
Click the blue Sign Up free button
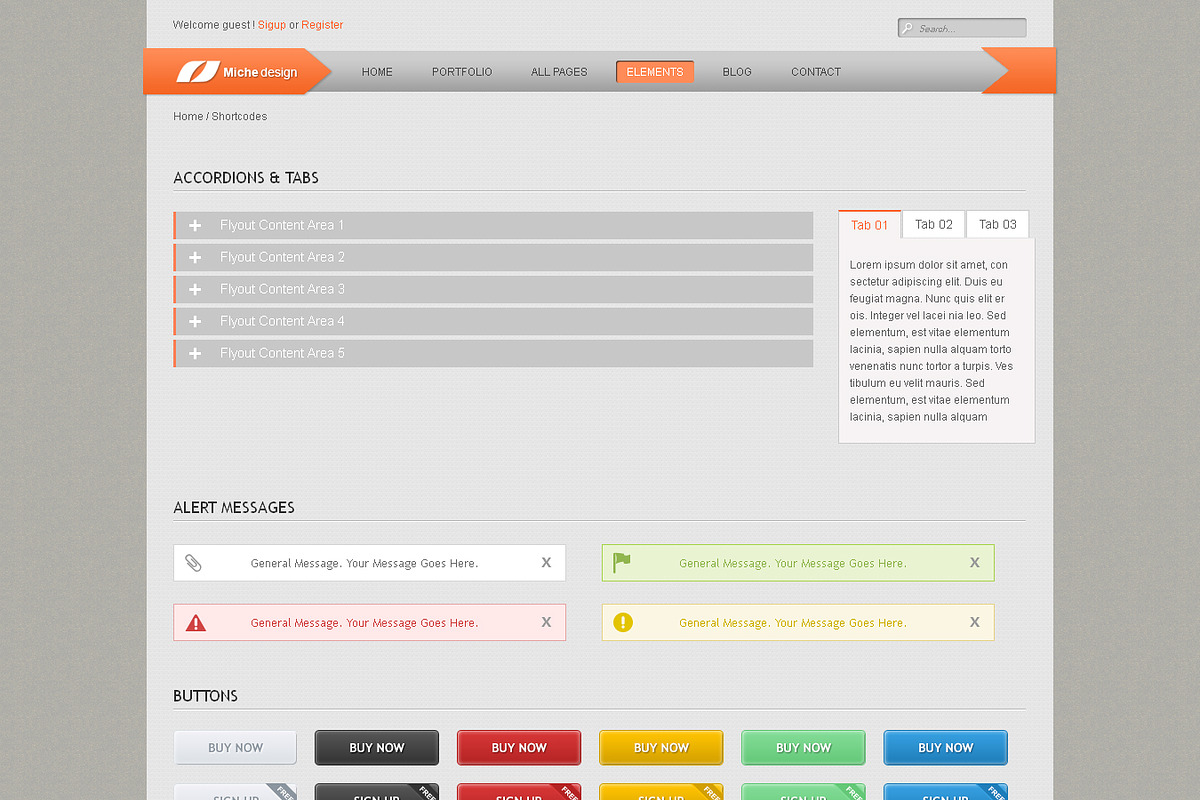pos(945,792)
